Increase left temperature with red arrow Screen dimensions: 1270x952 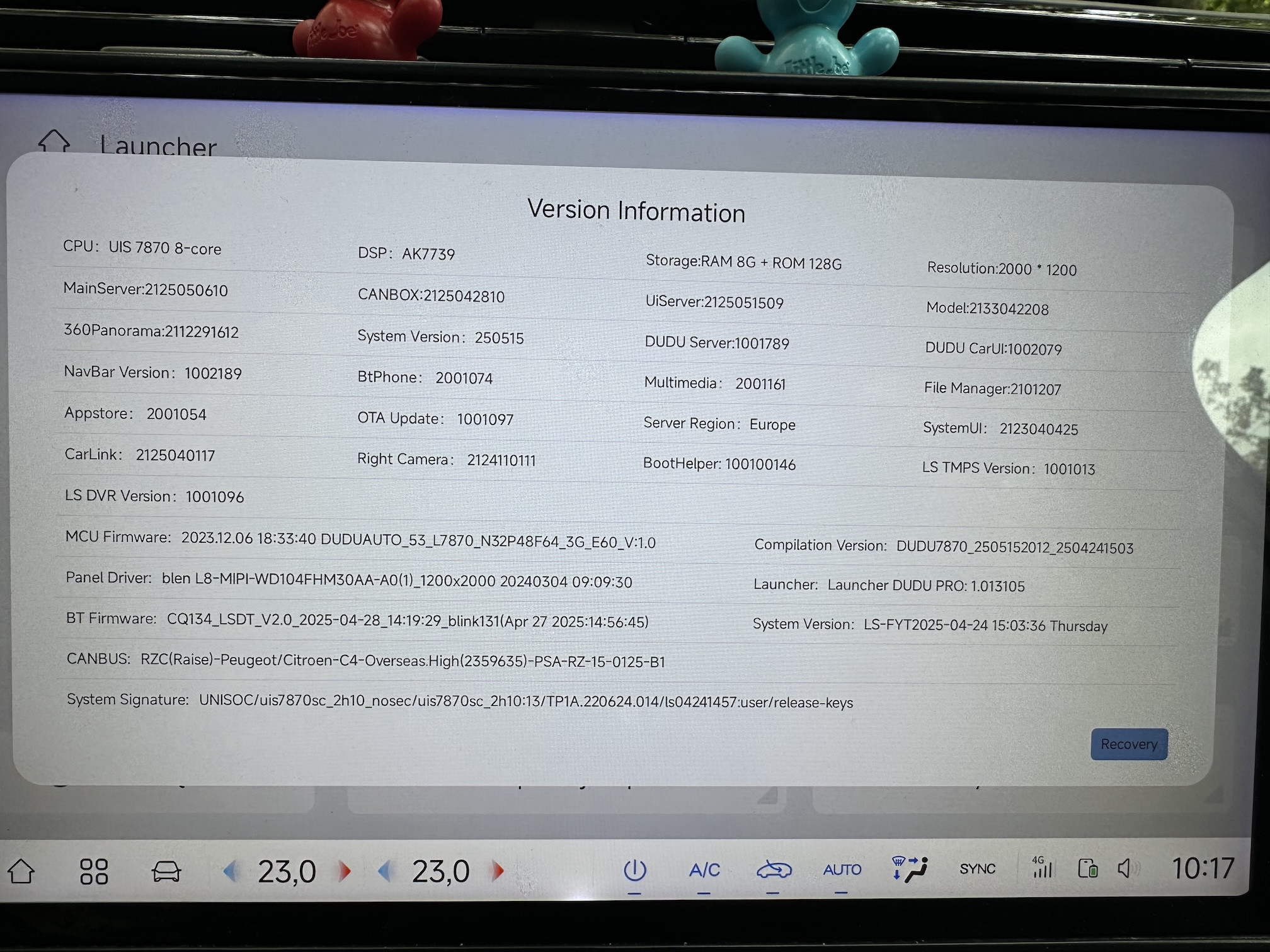[x=344, y=871]
